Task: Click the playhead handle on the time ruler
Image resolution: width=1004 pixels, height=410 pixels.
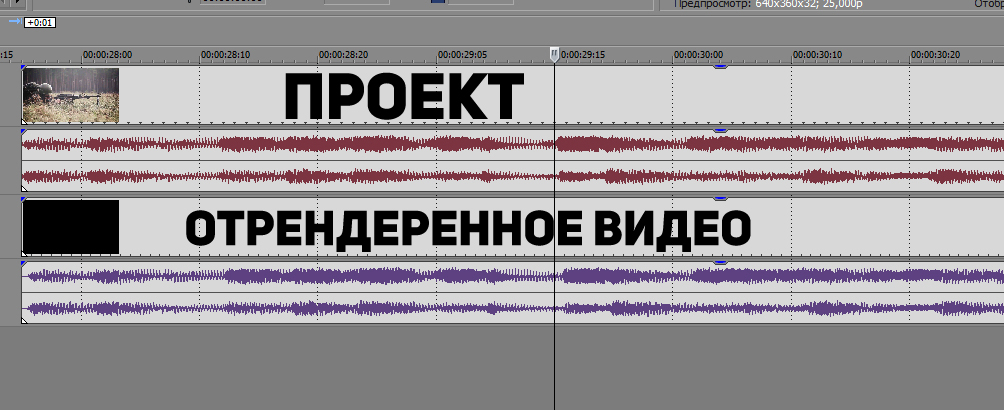Action: [555, 55]
